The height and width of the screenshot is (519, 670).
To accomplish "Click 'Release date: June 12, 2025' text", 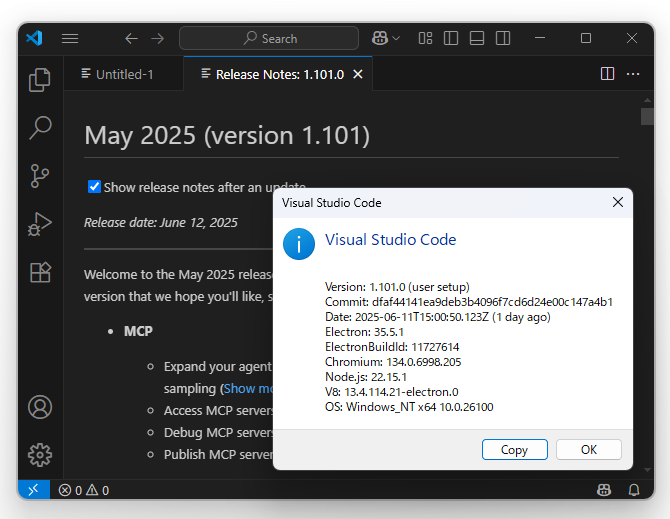I will click(161, 223).
